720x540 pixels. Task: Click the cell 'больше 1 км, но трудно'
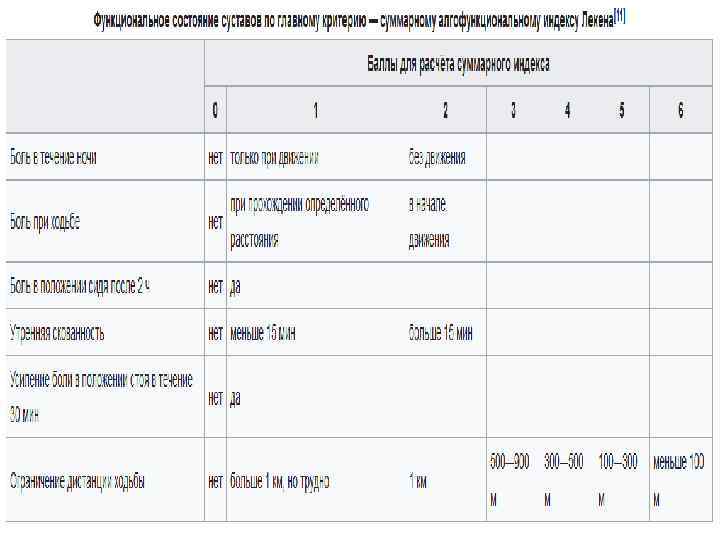(x=280, y=481)
